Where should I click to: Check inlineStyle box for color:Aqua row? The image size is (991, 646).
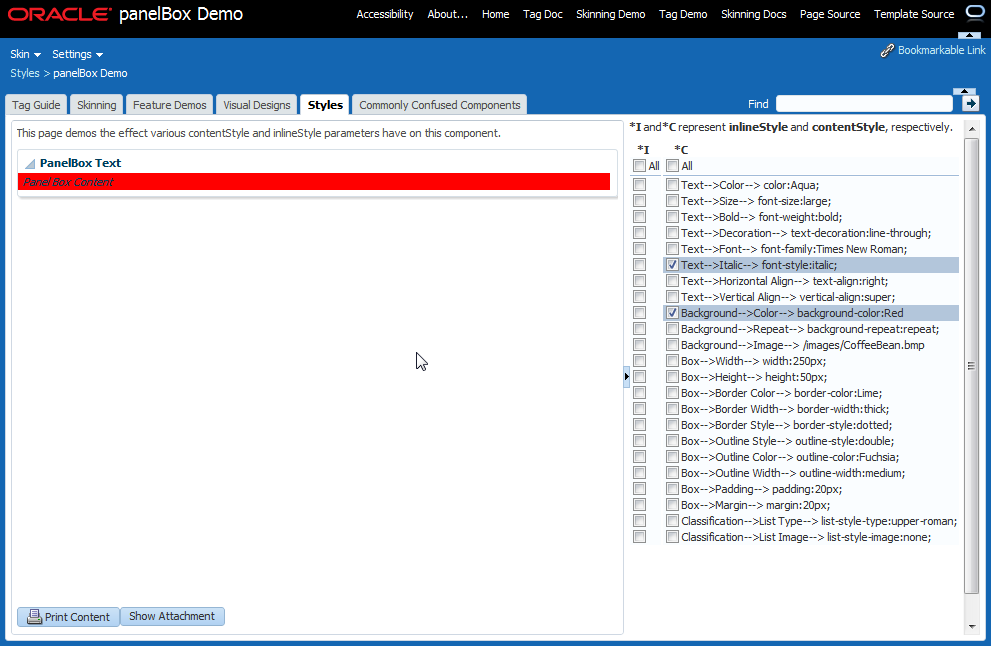(x=640, y=185)
